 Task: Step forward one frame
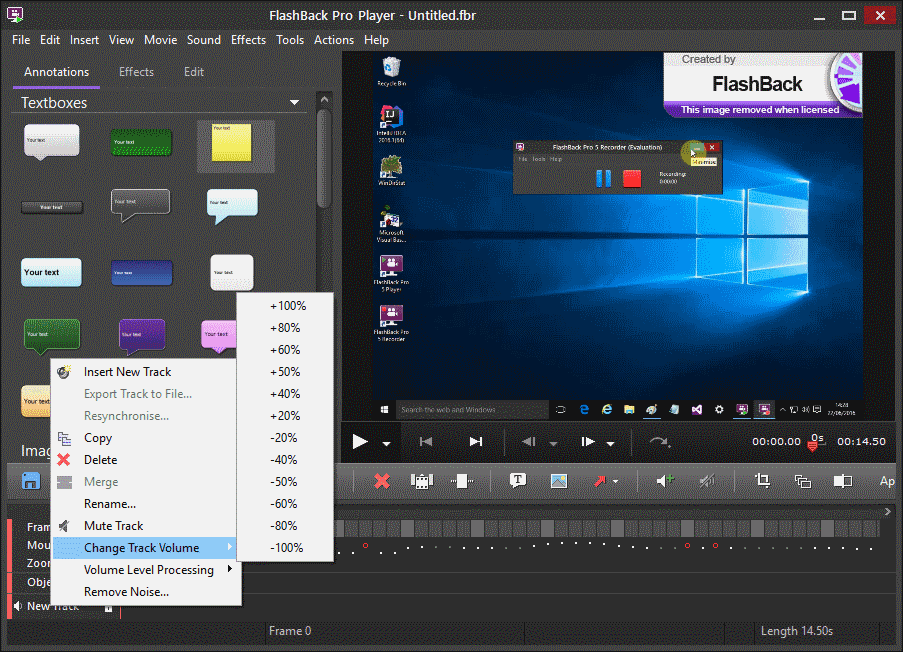tap(587, 442)
